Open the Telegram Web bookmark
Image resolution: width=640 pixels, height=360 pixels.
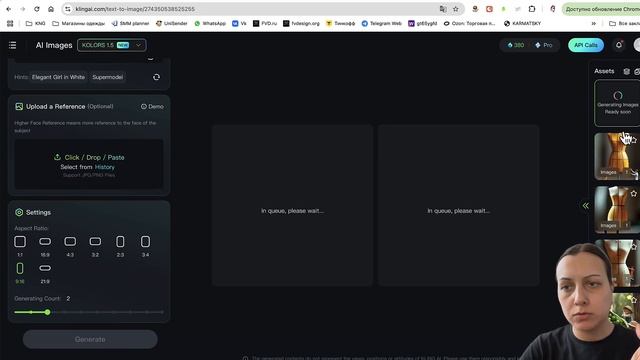pos(382,24)
